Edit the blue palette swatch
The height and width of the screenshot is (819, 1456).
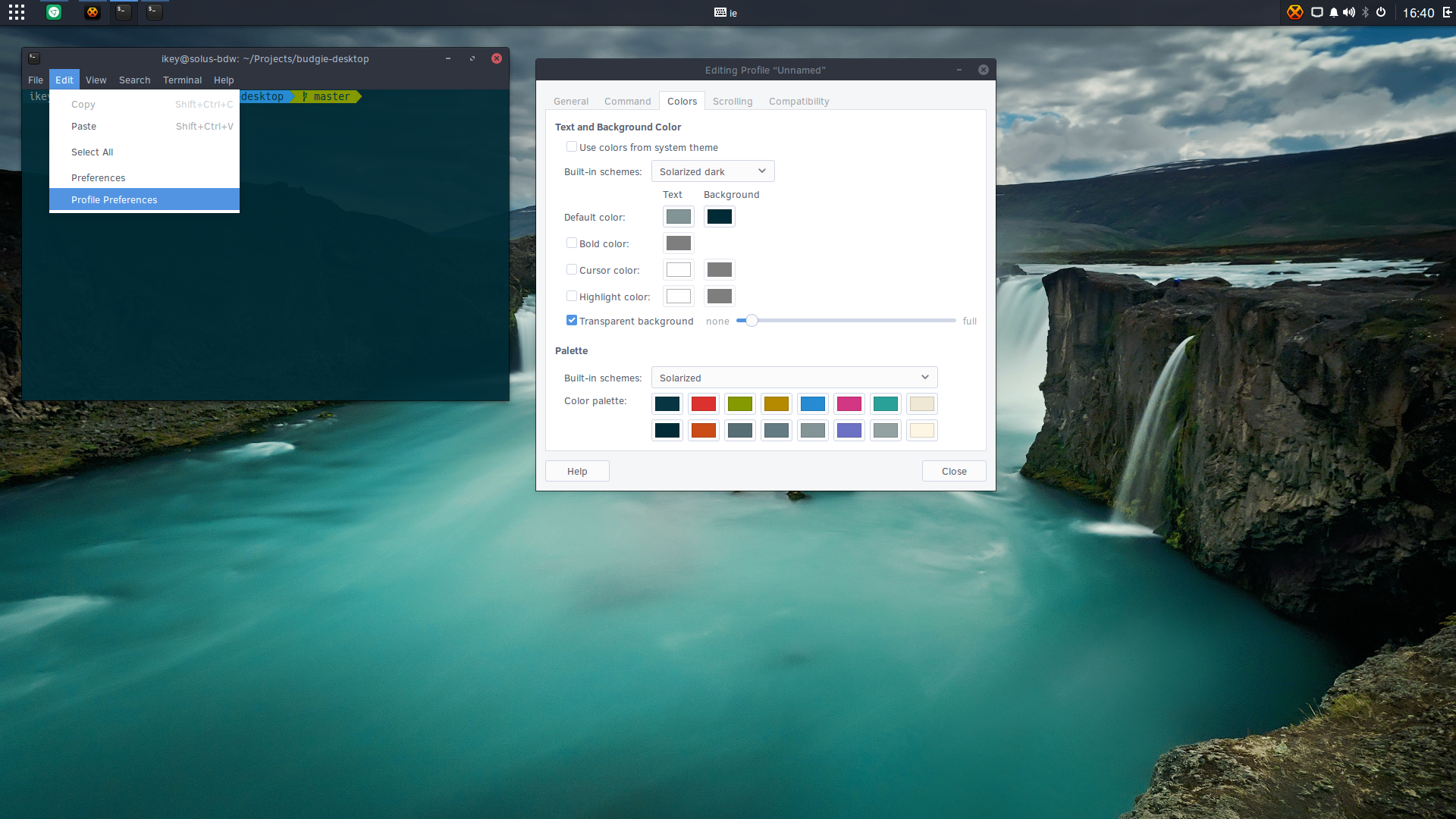[x=813, y=404]
